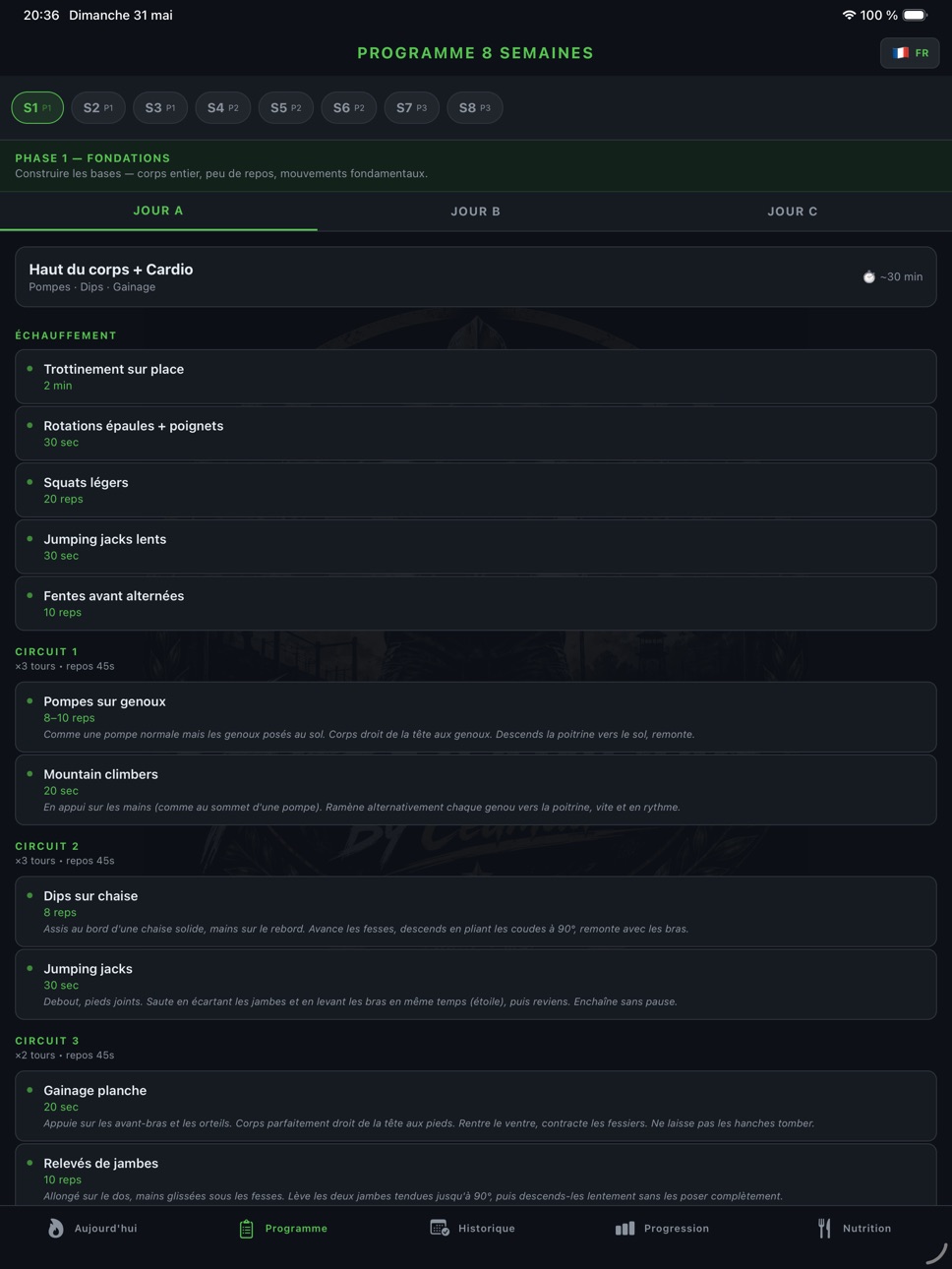This screenshot has height=1269, width=952.
Task: Tap the Trottinement sur place warm-up item
Action: (476, 377)
